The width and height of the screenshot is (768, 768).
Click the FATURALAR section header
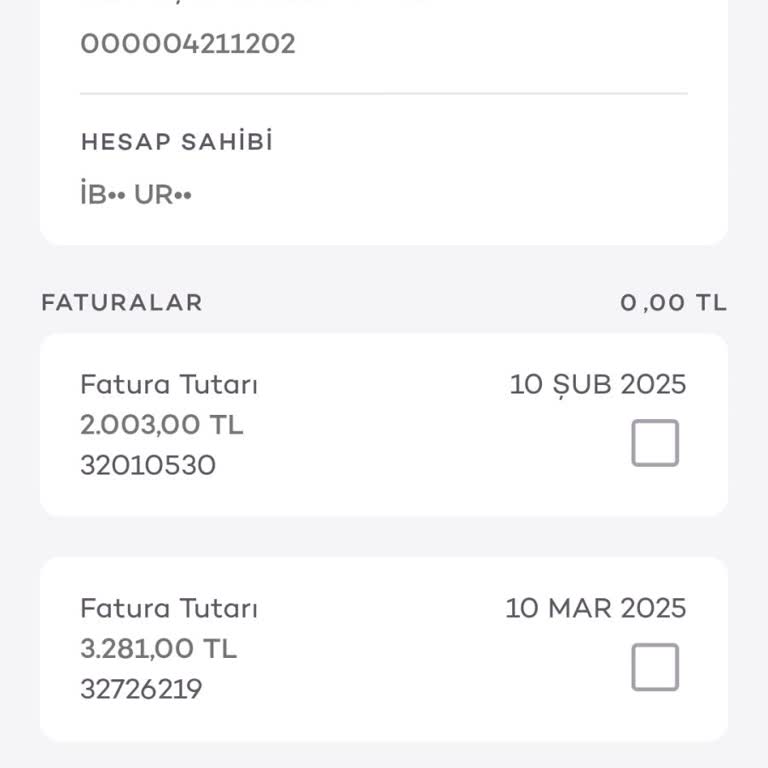[x=122, y=303]
